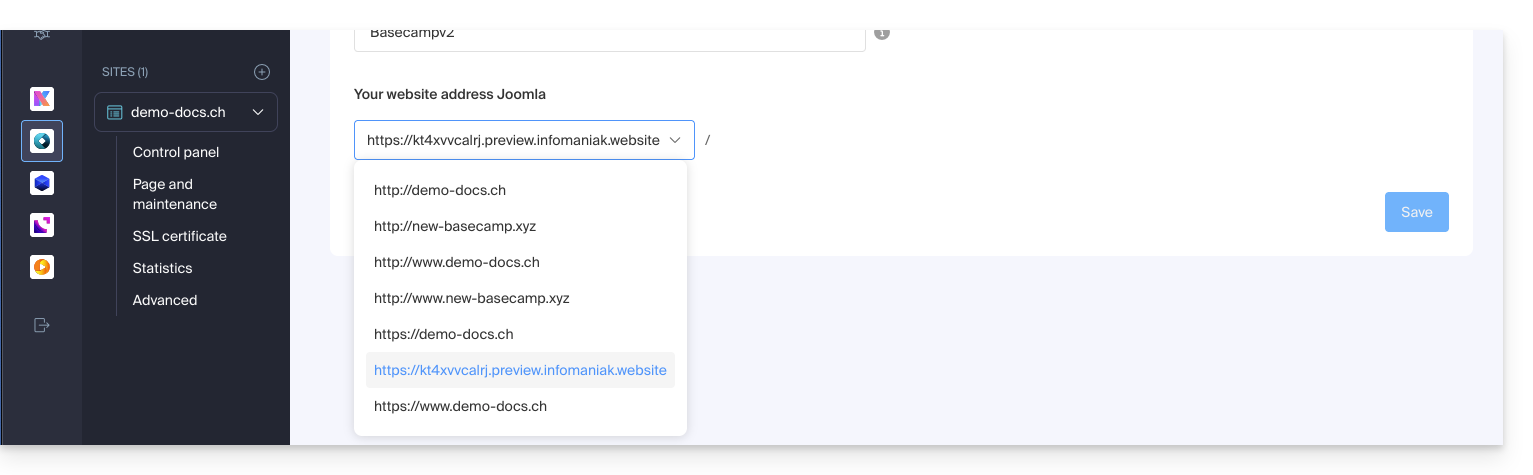The width and height of the screenshot is (1533, 475).
Task: Open the blue cube product icon
Action: point(42,183)
